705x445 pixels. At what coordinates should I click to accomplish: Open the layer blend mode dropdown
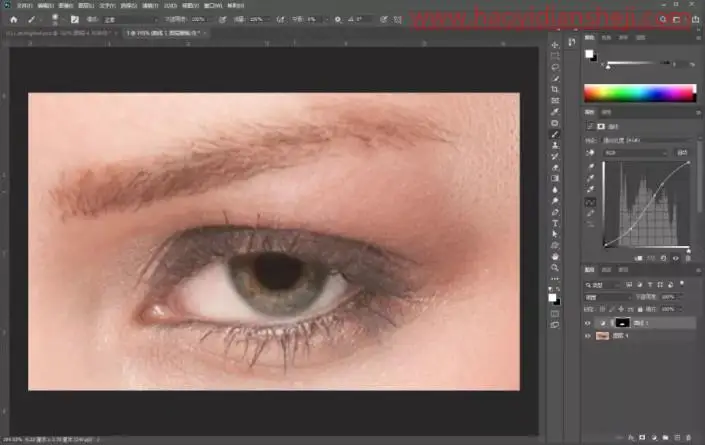coord(608,297)
